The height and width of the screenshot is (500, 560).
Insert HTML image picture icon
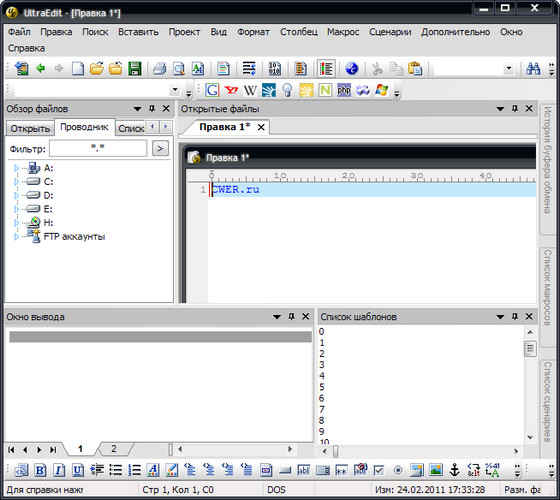click(x=436, y=470)
